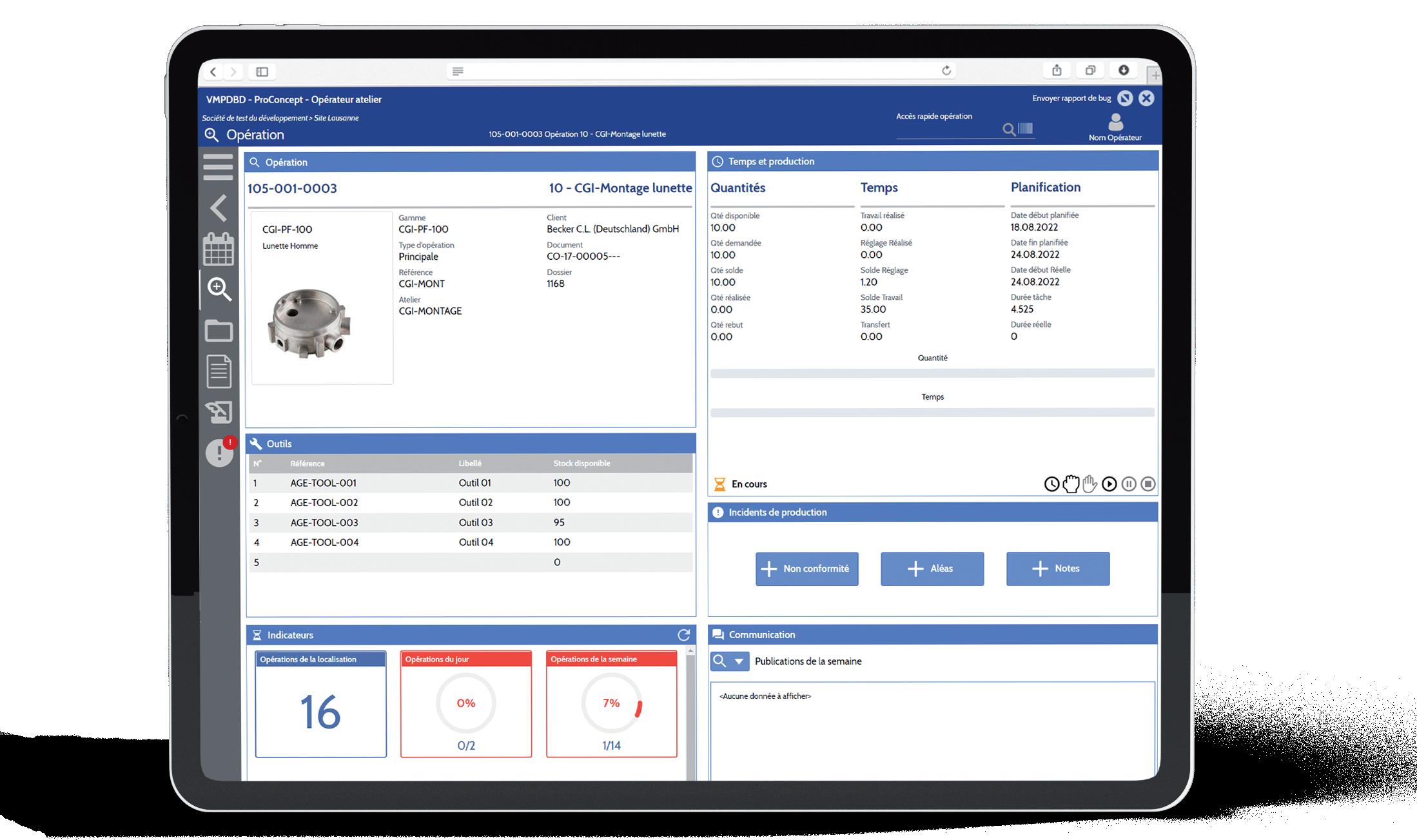Add a Non conformité incident
Image resolution: width=1417 pixels, height=840 pixels.
[806, 569]
